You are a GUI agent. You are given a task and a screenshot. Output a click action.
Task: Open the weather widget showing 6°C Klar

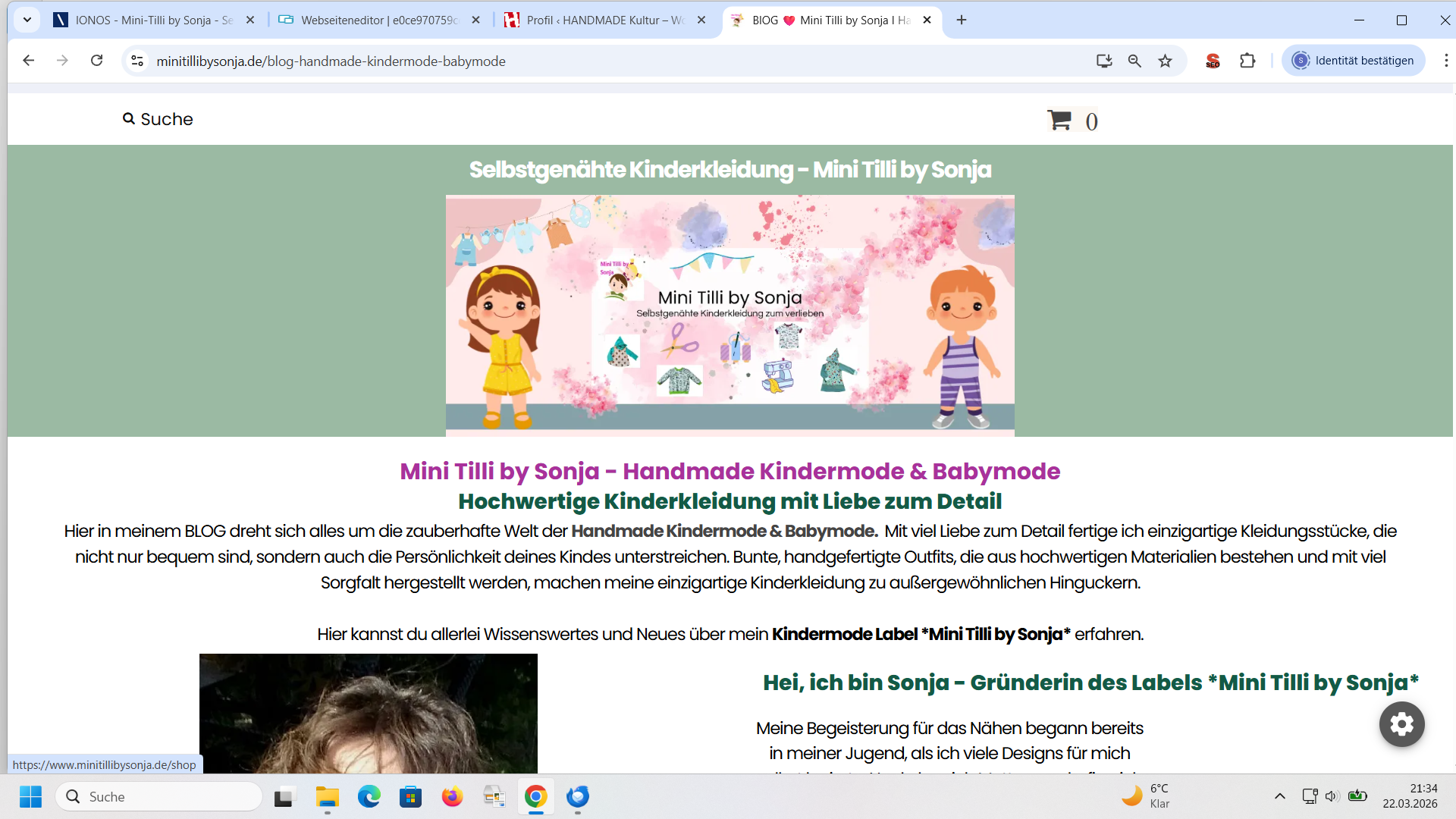point(1147,796)
